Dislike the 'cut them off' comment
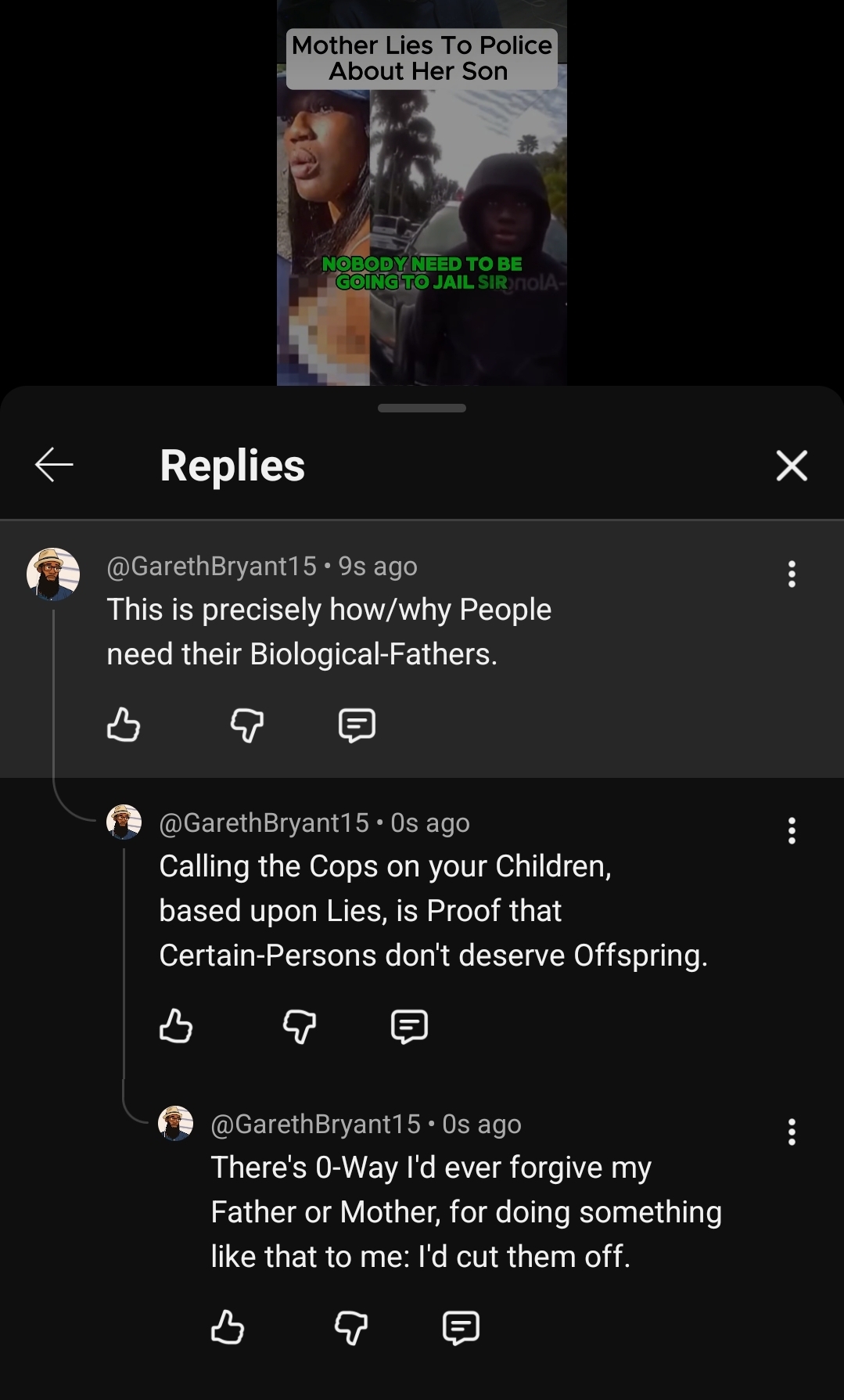The width and height of the screenshot is (844, 1400). pyautogui.click(x=351, y=1327)
